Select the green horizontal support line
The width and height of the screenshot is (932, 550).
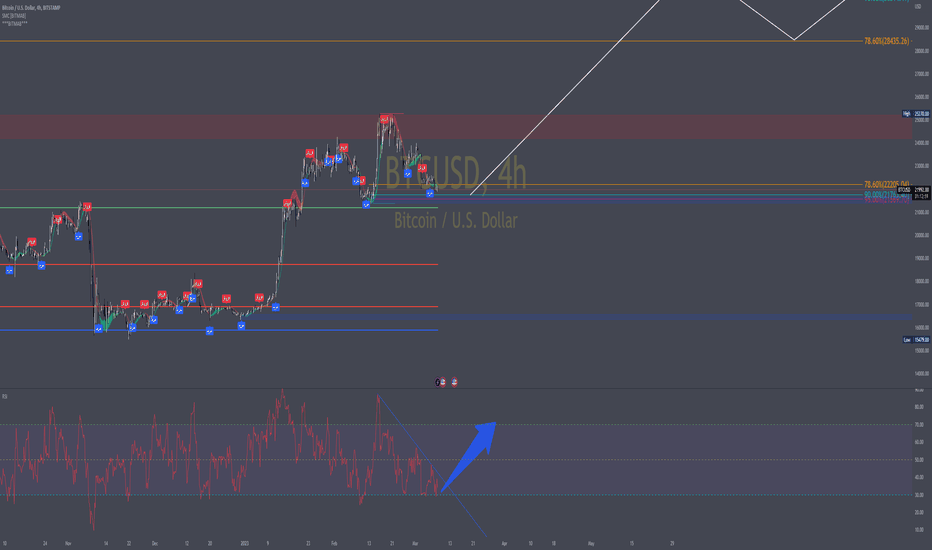(219, 208)
